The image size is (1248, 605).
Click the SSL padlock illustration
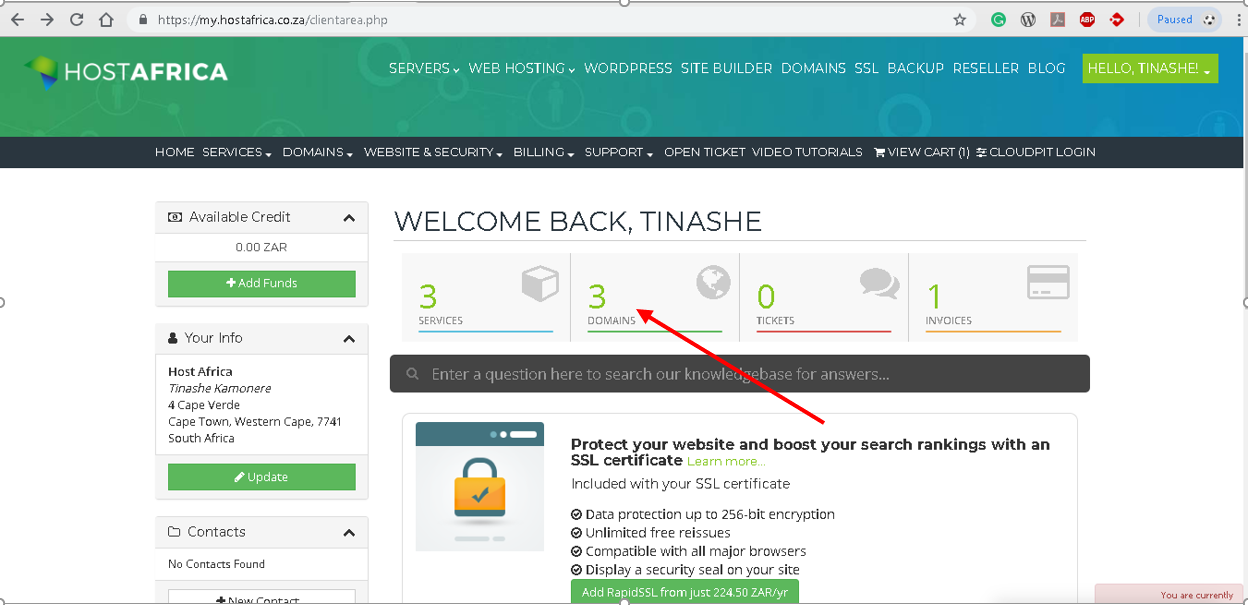(480, 486)
